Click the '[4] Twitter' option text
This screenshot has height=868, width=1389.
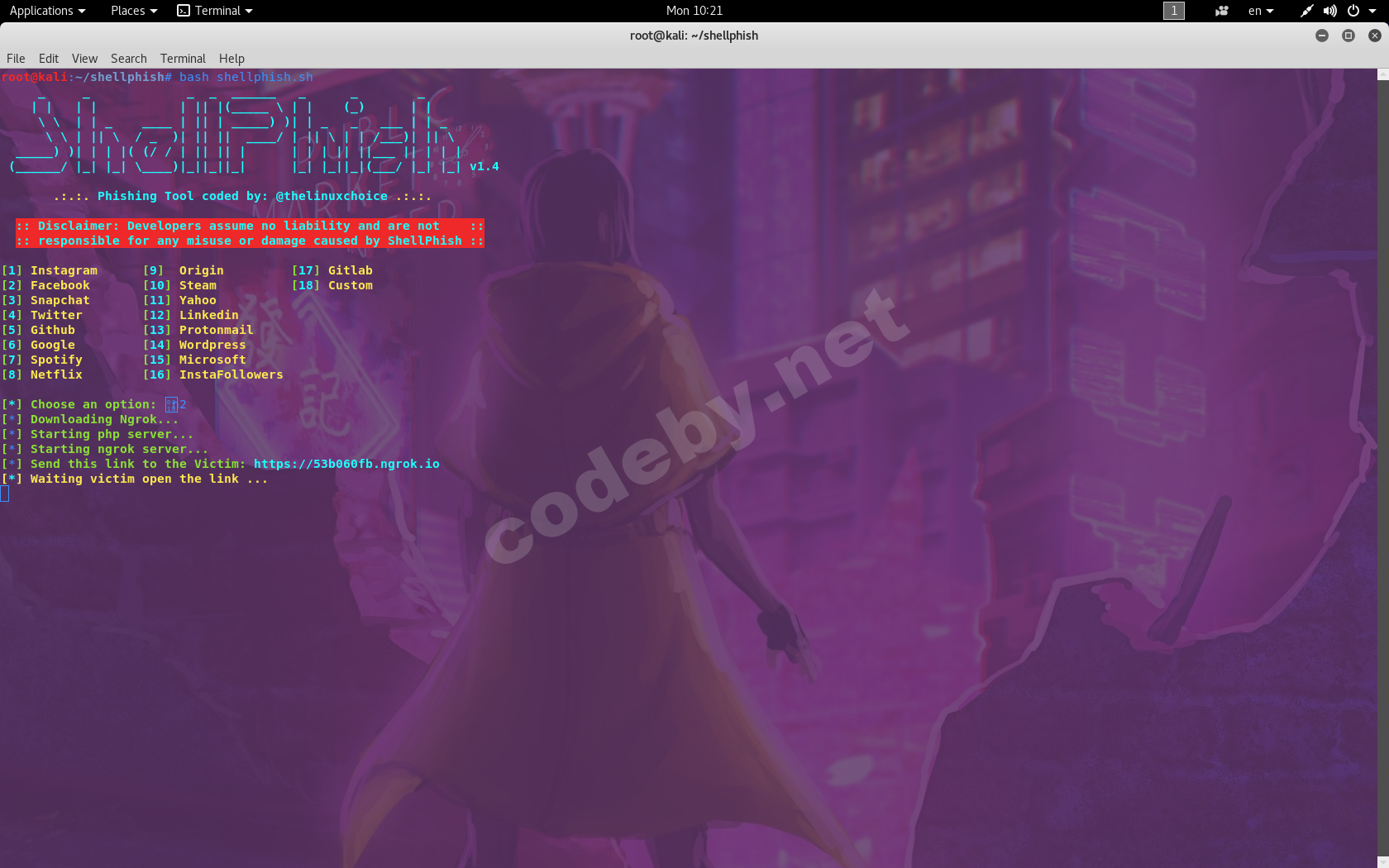point(42,315)
